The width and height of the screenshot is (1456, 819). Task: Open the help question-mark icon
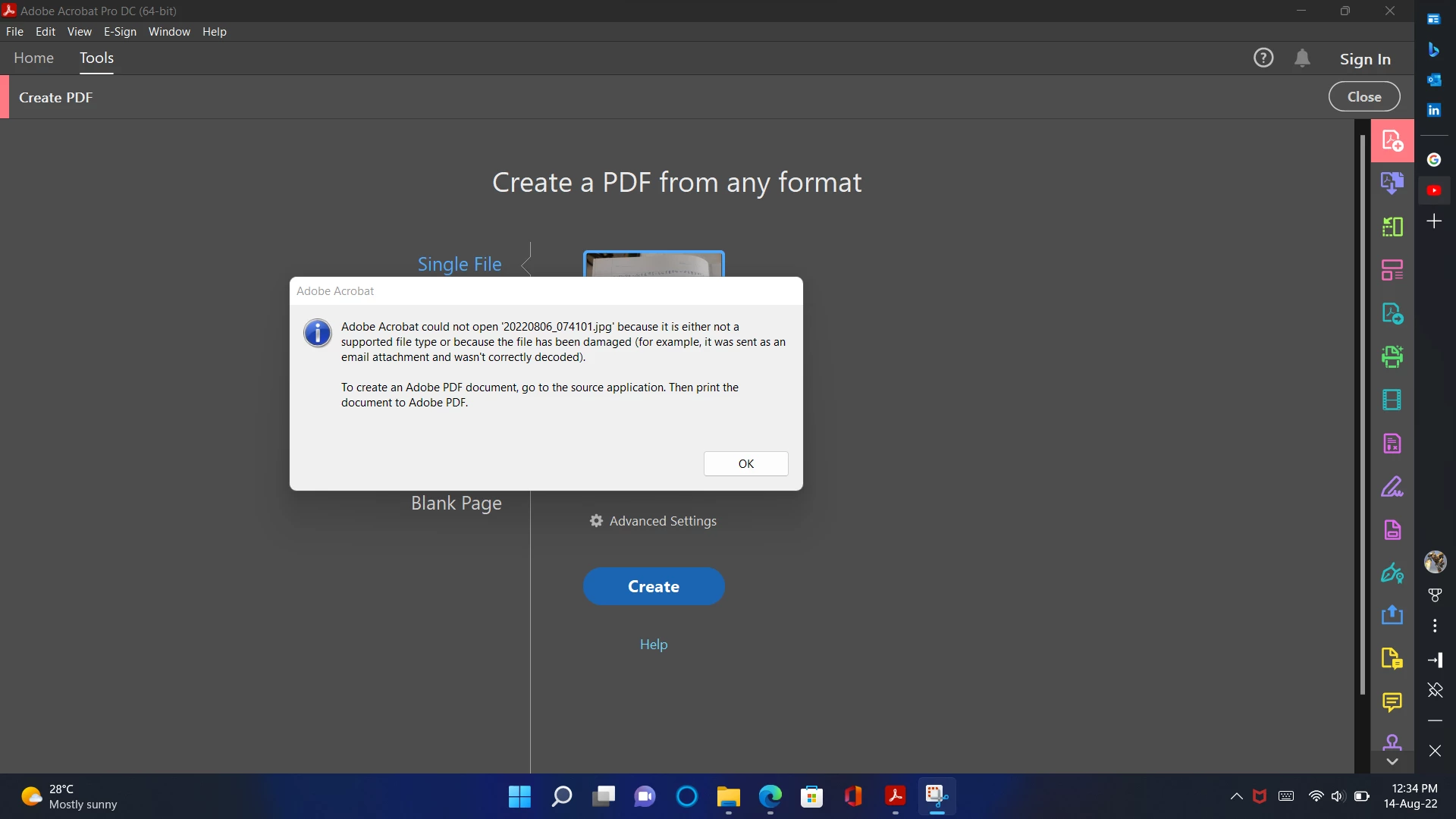[x=1263, y=58]
